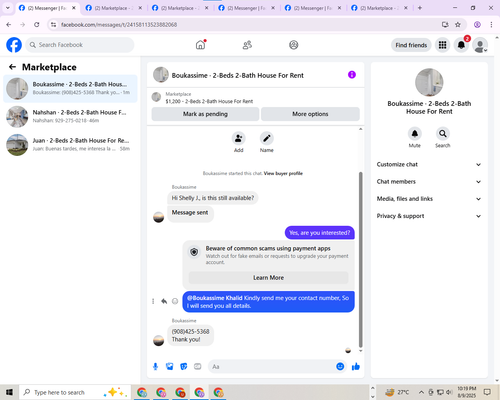Mute this conversation with bell icon
Image resolution: width=500 pixels, height=400 pixels.
415,134
